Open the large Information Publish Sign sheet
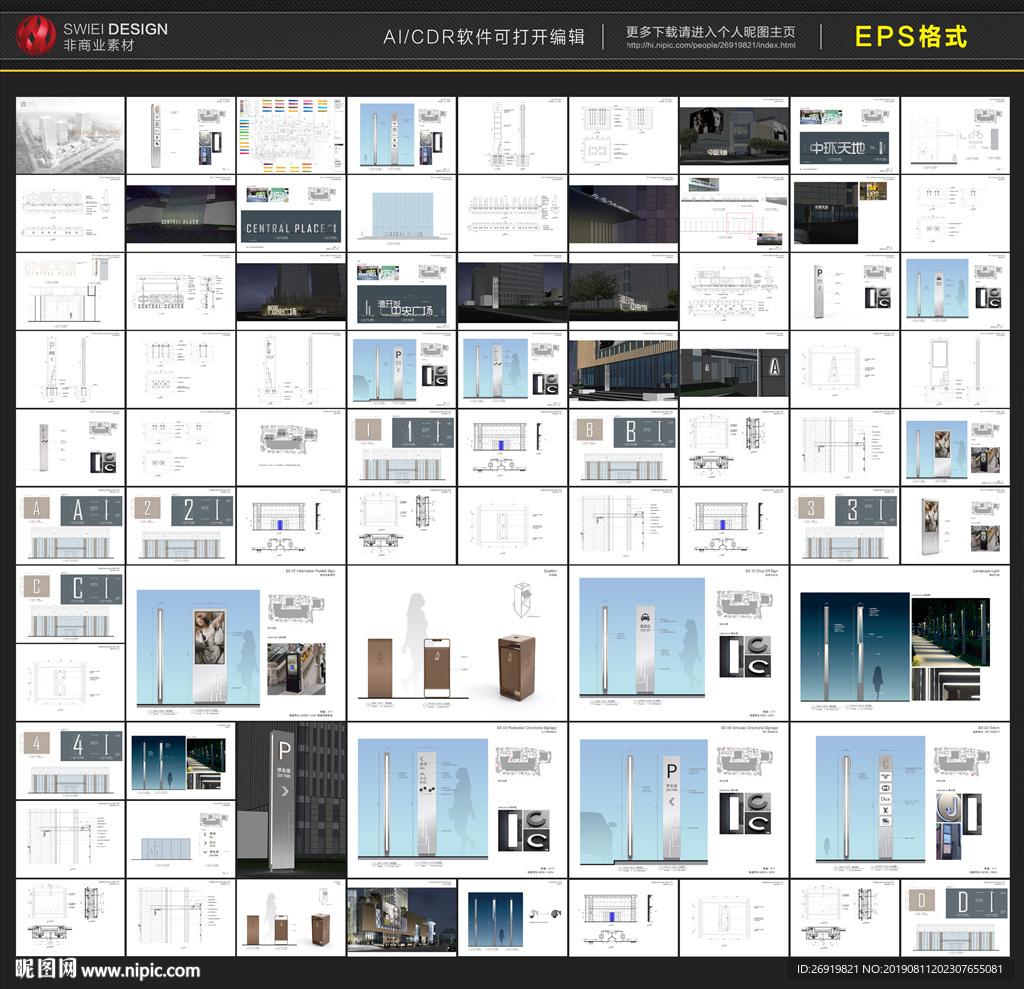 coord(236,643)
